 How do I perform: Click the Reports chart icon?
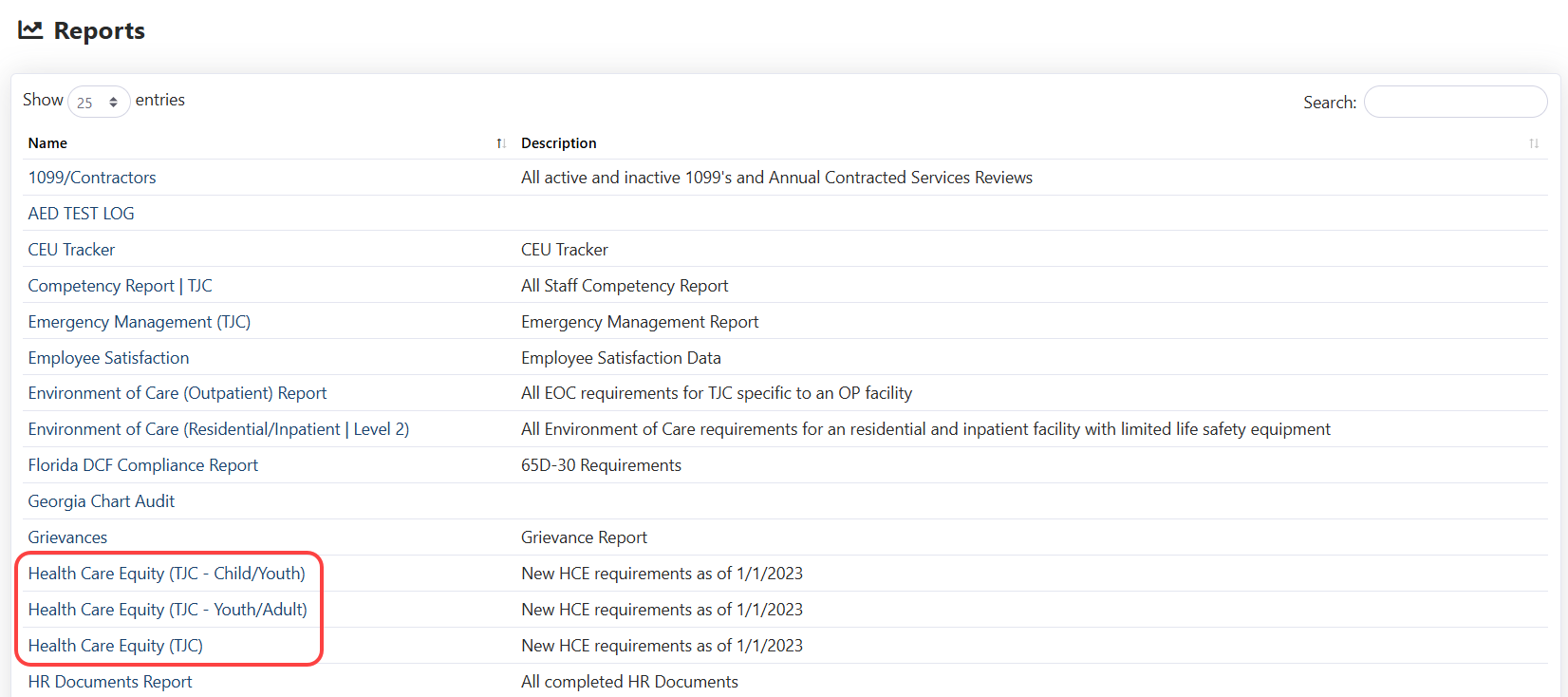point(30,30)
